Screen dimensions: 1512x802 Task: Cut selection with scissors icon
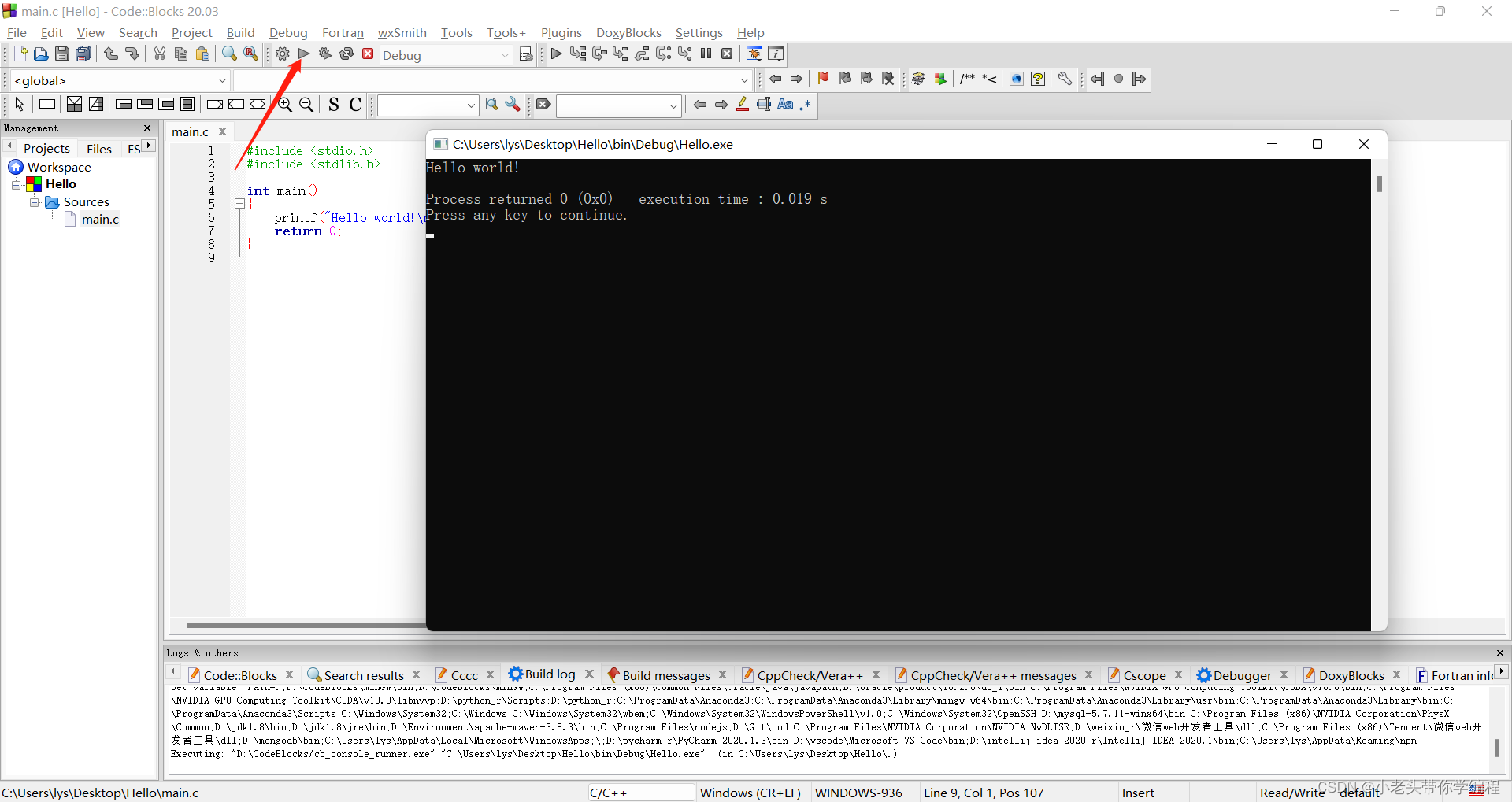160,54
